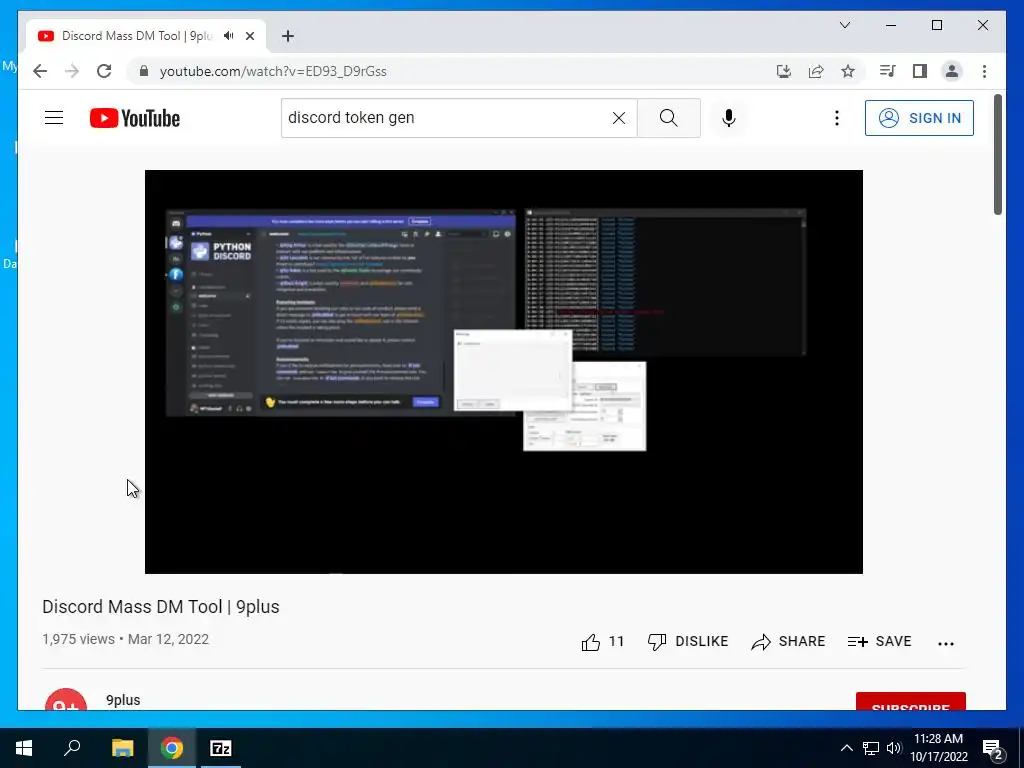Go to YouTube home via logo
The width and height of the screenshot is (1024, 768).
(x=135, y=118)
